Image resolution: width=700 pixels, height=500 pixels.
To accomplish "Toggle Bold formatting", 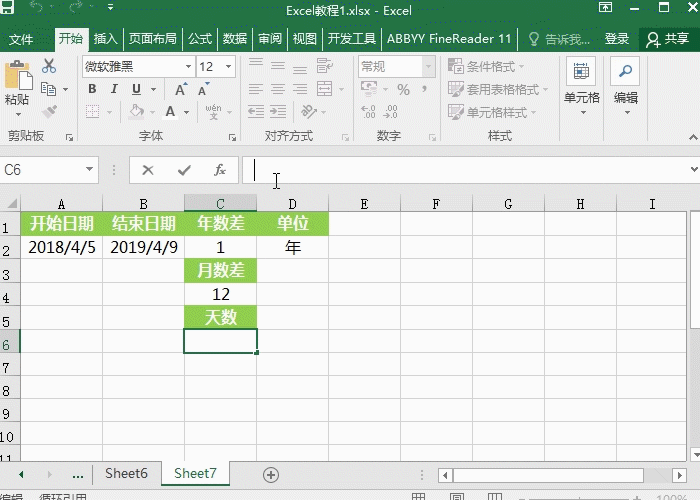I will 91,89.
